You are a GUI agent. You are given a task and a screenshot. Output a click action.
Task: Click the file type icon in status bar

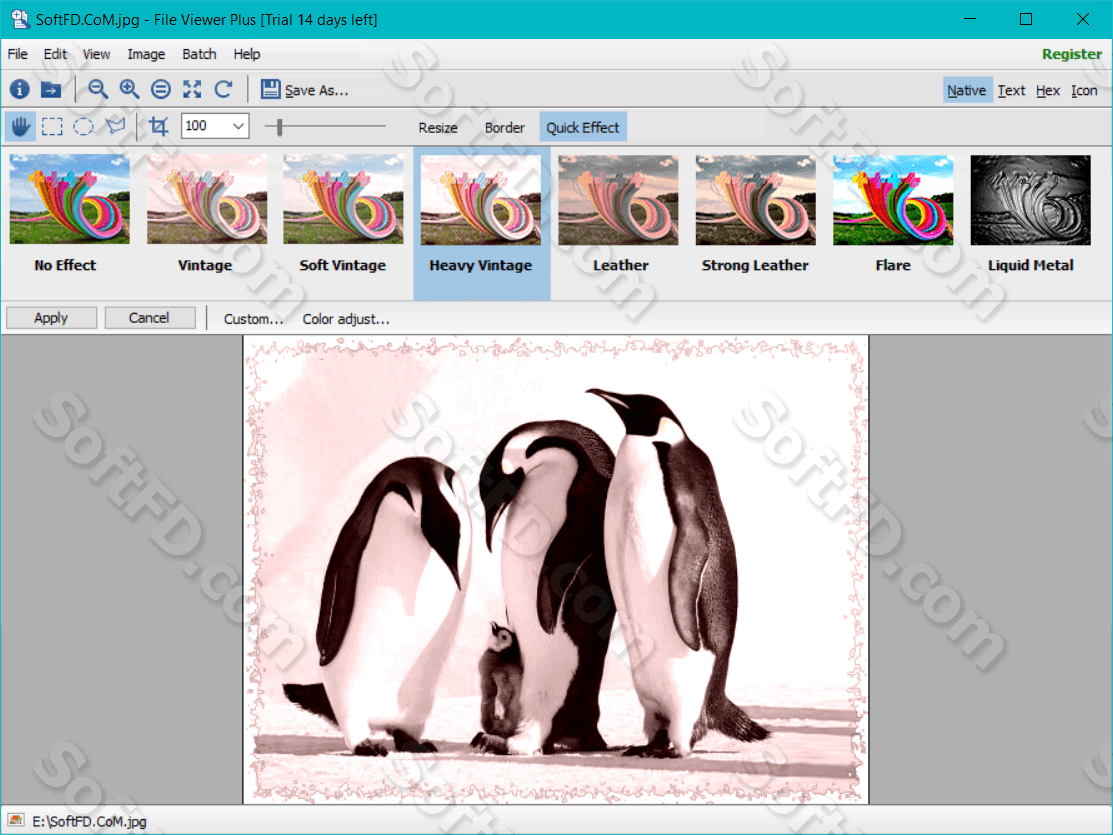coord(16,821)
